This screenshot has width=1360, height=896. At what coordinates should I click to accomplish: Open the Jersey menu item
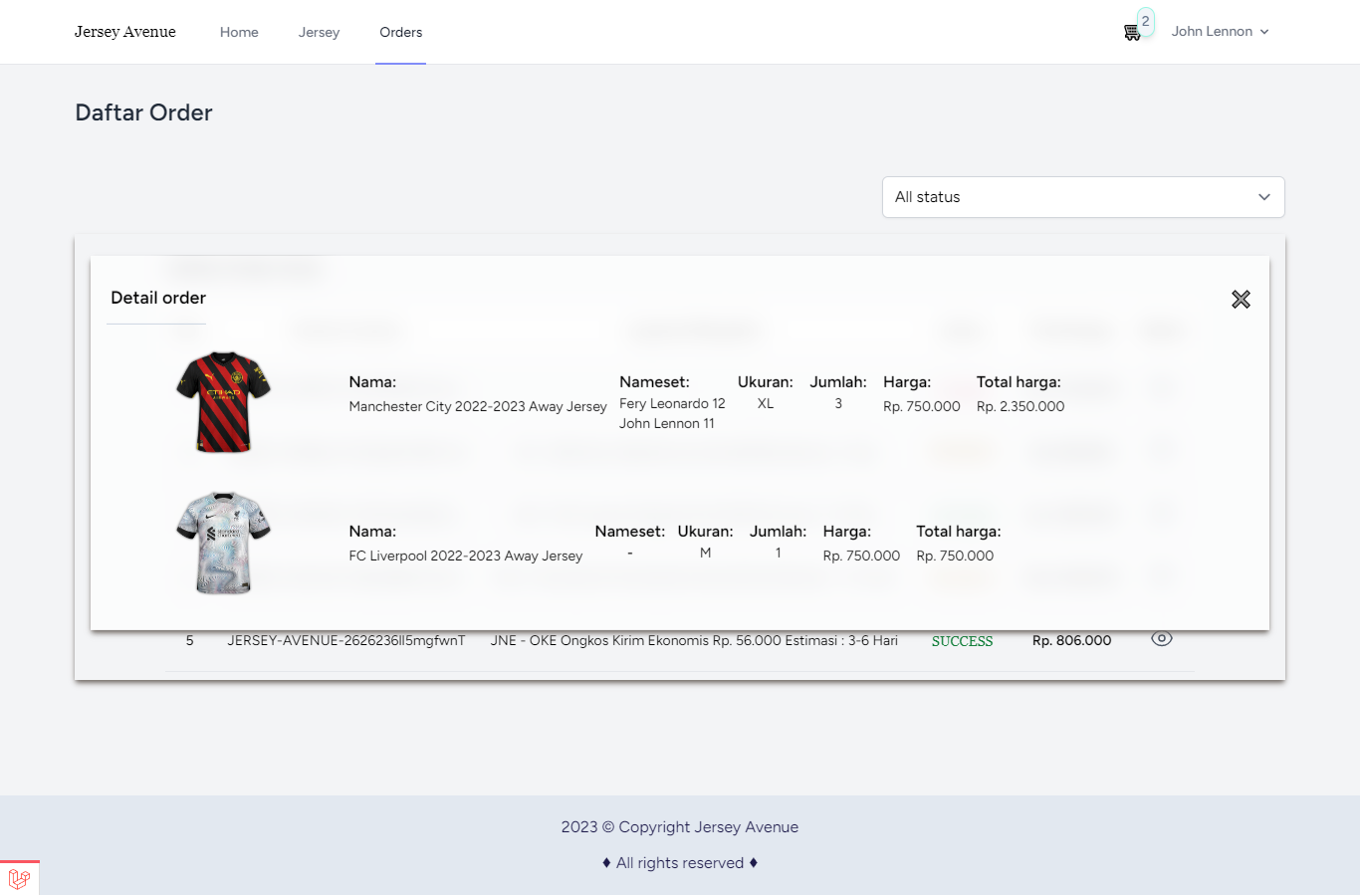[x=319, y=32]
